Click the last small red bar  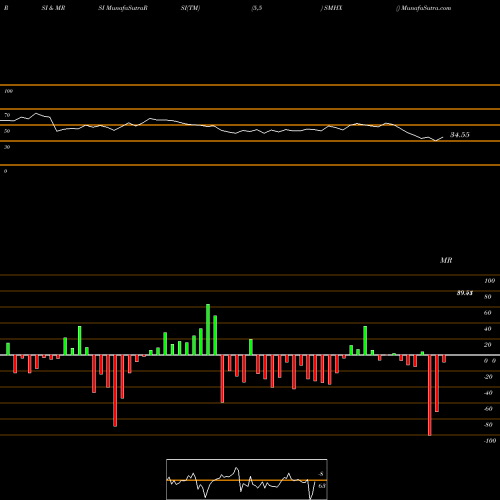[x=444, y=359]
